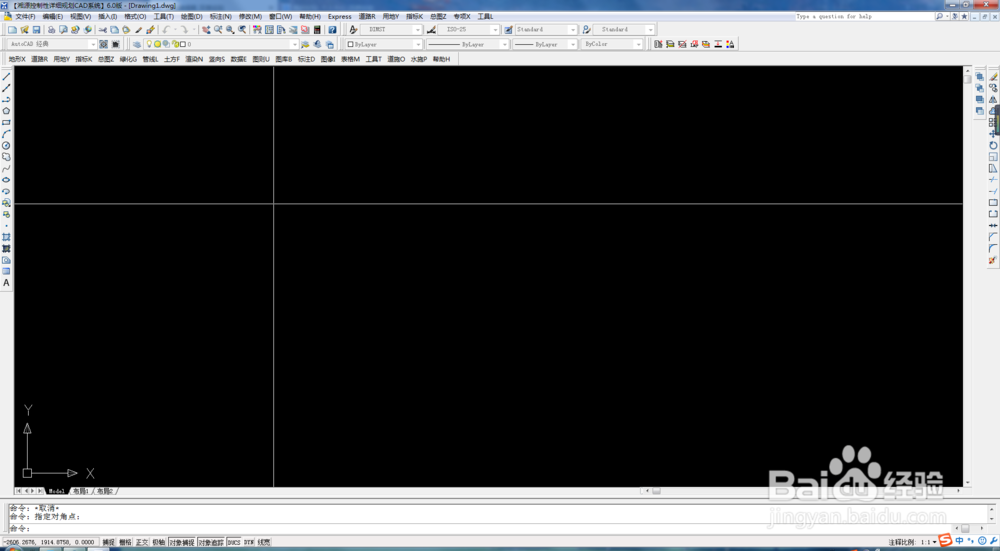This screenshot has height=551, width=1000.
Task: Open the Express menu
Action: [x=339, y=17]
